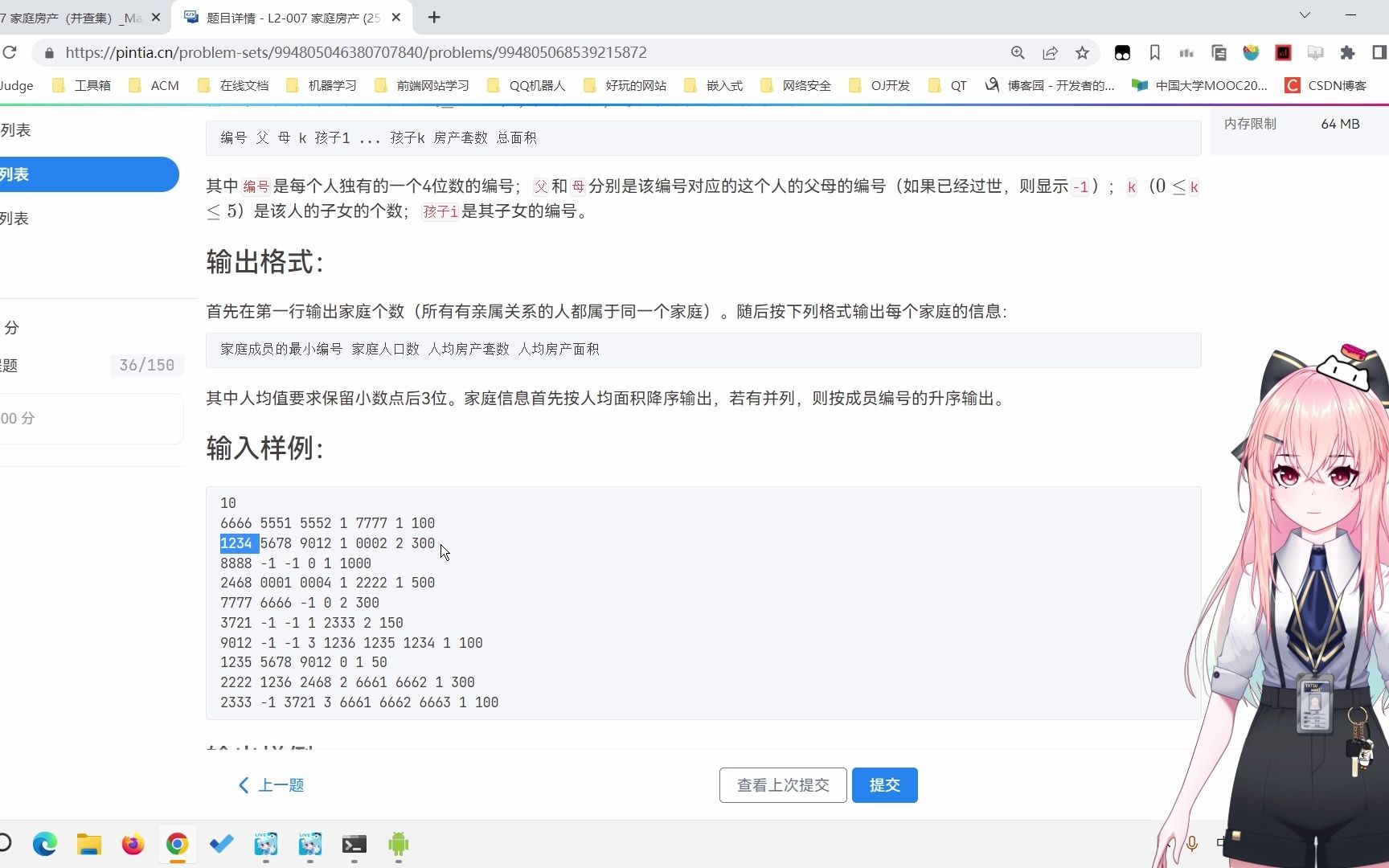This screenshot has height=868, width=1389.
Task: Open the Android icon app on taskbar
Action: (399, 844)
